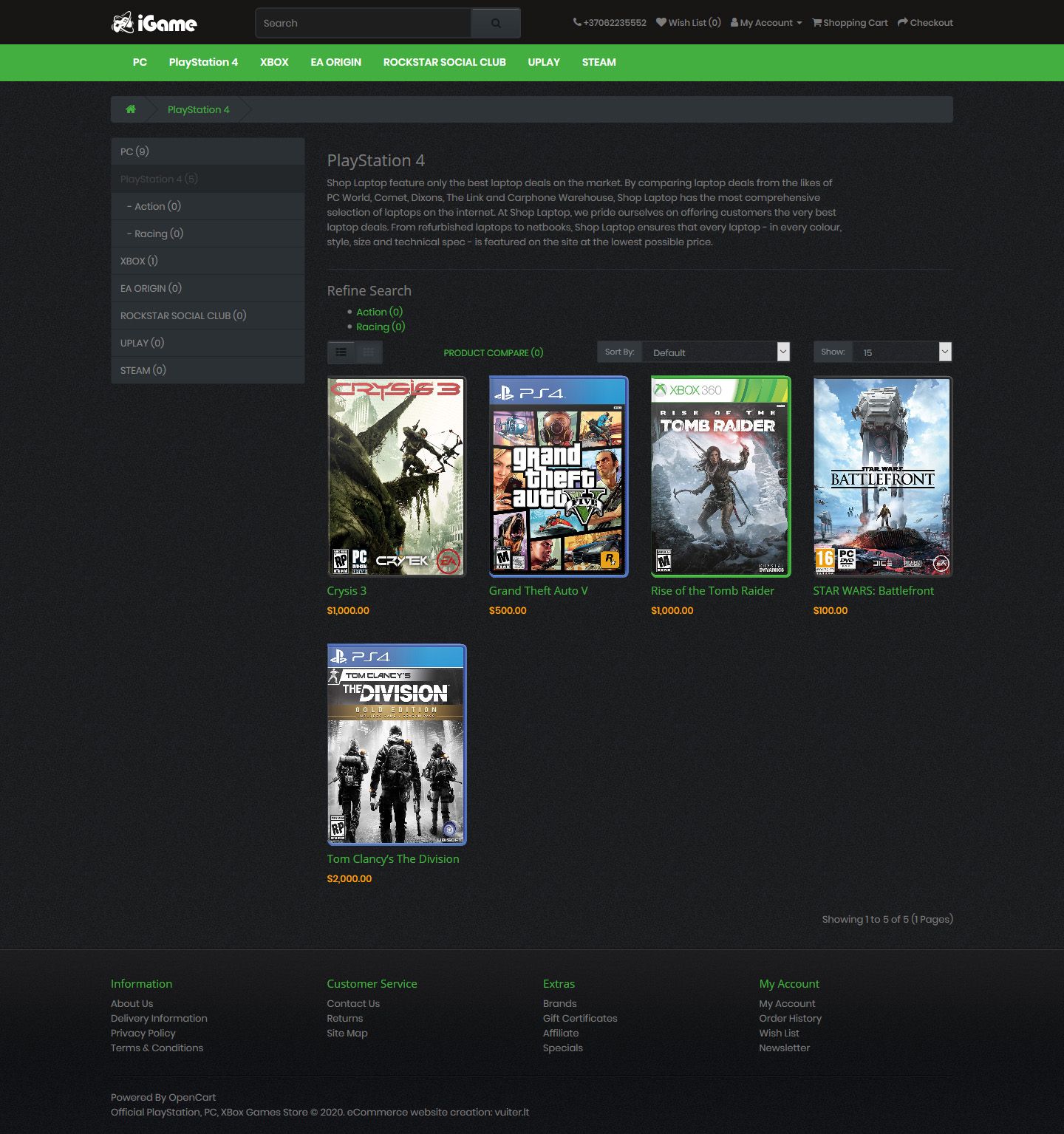Select EA ORIGIN (0) in sidebar
The height and width of the screenshot is (1134, 1064).
[x=208, y=288]
